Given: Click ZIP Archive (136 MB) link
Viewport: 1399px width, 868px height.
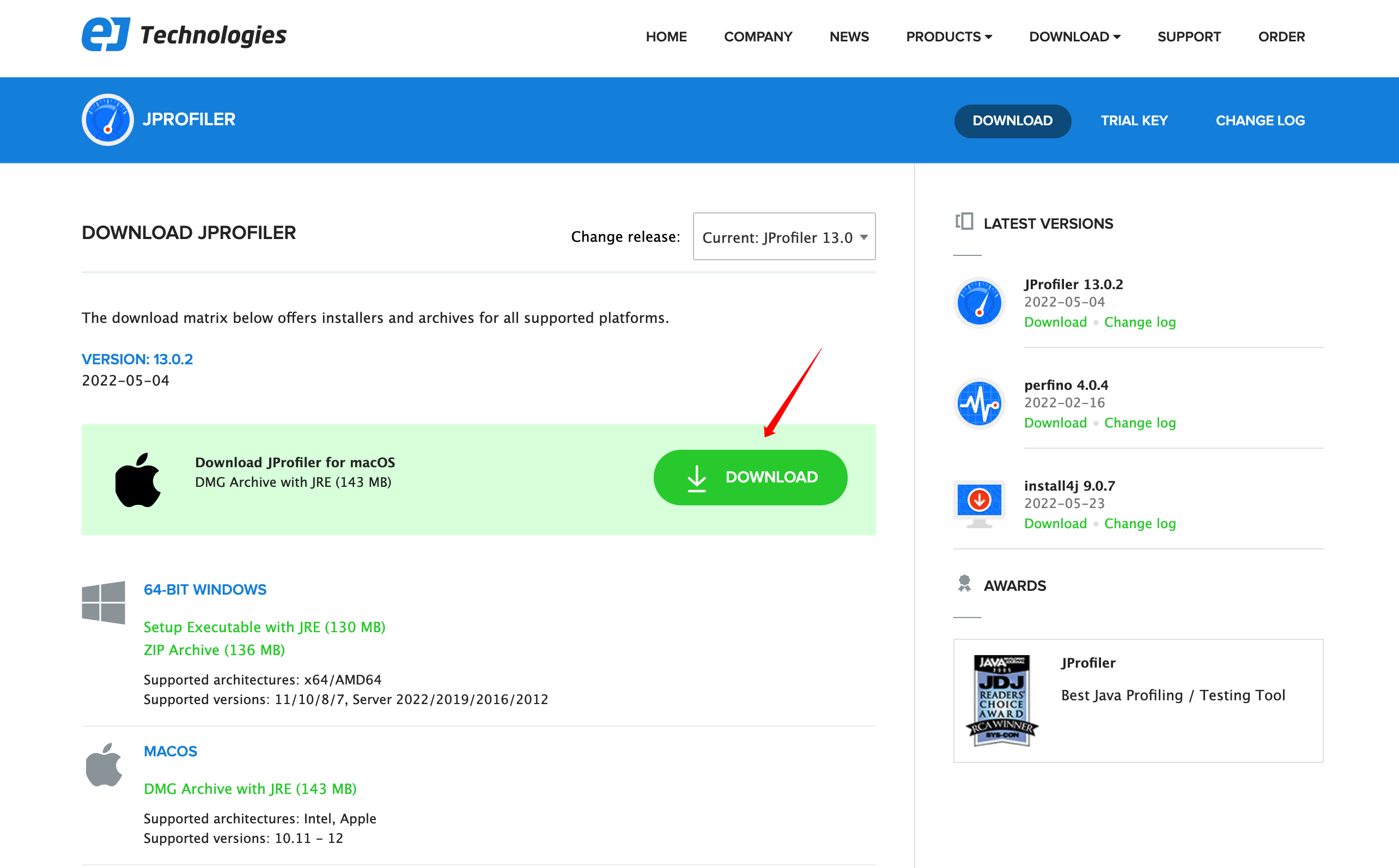Looking at the screenshot, I should click(x=214, y=650).
